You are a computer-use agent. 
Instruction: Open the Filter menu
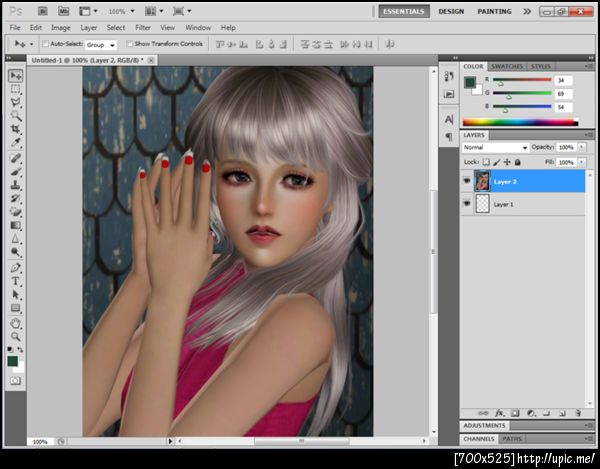(143, 28)
